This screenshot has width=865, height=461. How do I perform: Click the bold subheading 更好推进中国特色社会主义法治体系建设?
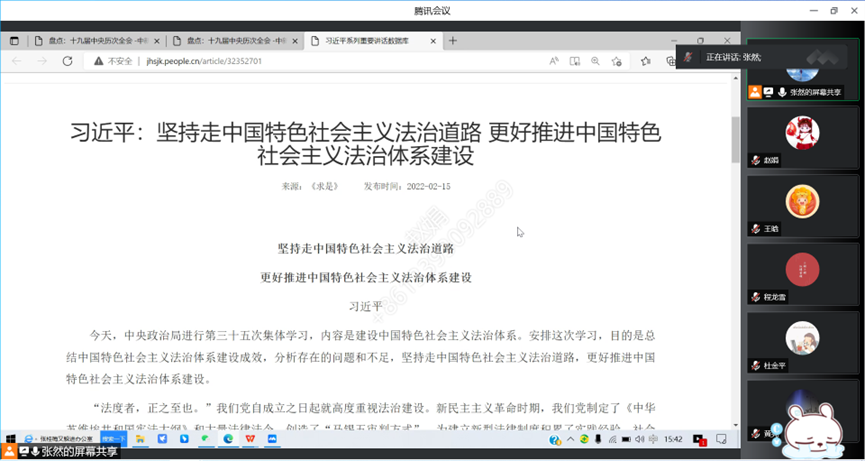pos(366,277)
